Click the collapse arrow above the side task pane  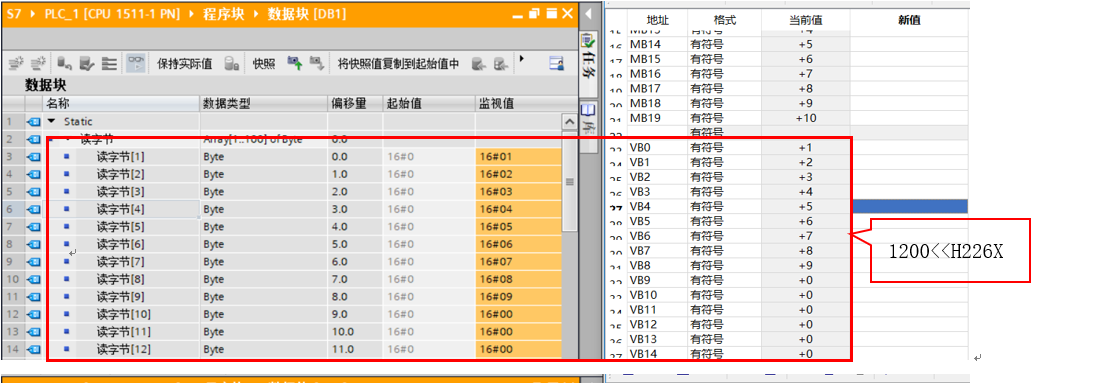(x=588, y=14)
